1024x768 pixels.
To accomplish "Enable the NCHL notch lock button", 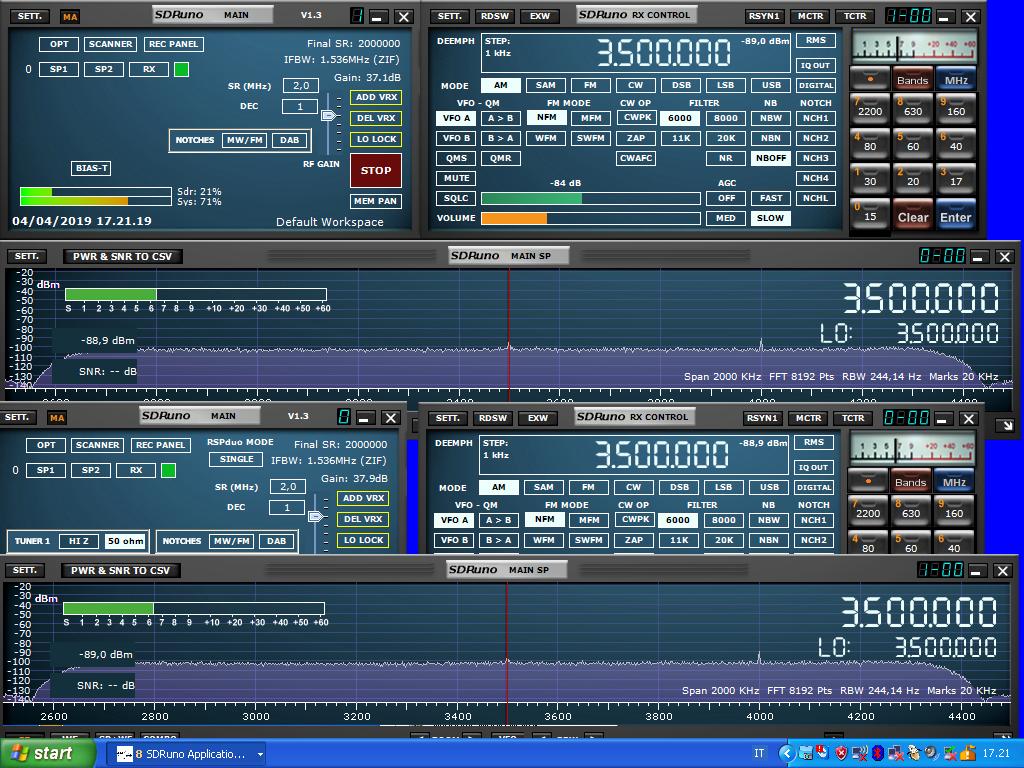I will pos(816,198).
